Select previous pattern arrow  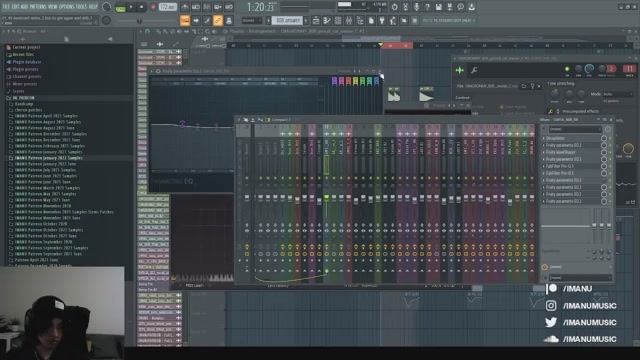268,20
